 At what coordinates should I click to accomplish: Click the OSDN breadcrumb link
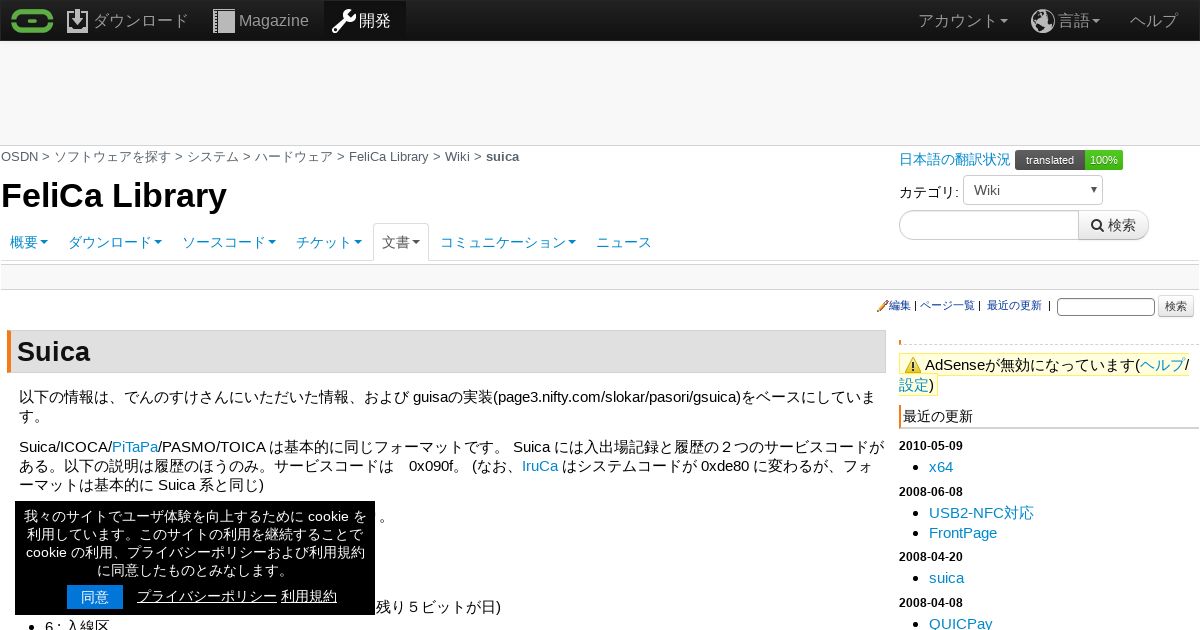(19, 157)
